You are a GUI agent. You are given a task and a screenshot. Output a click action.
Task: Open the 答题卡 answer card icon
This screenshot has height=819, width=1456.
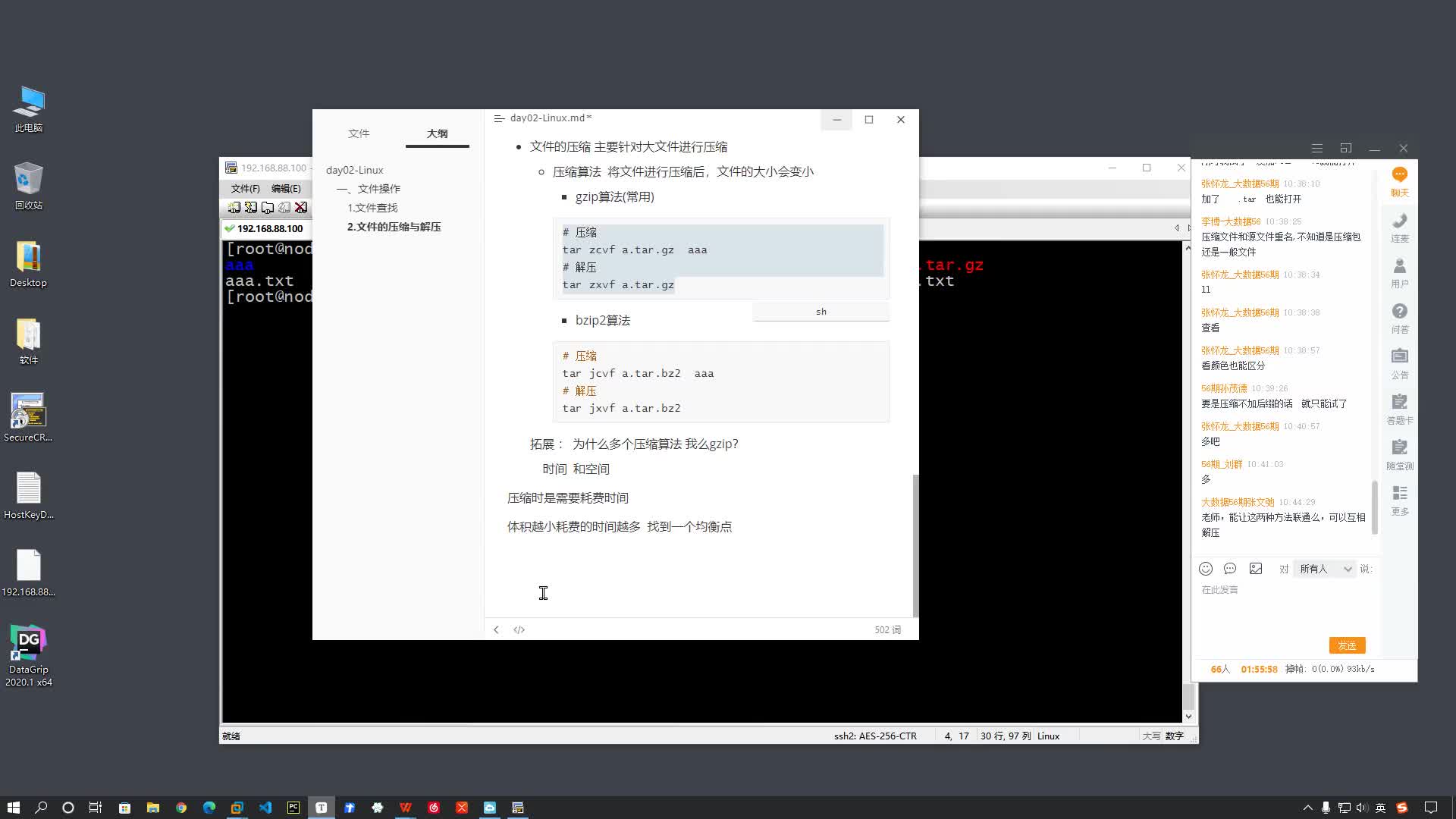click(x=1400, y=409)
